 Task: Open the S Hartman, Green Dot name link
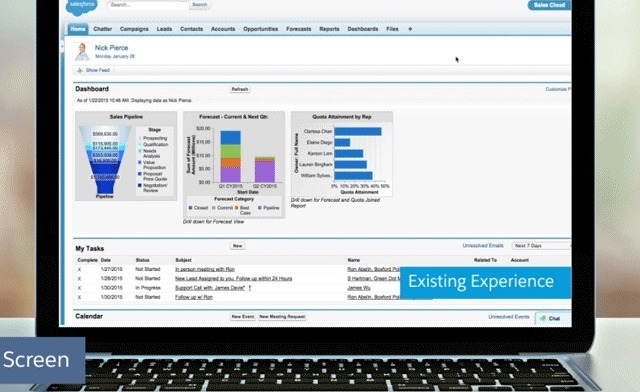373,278
